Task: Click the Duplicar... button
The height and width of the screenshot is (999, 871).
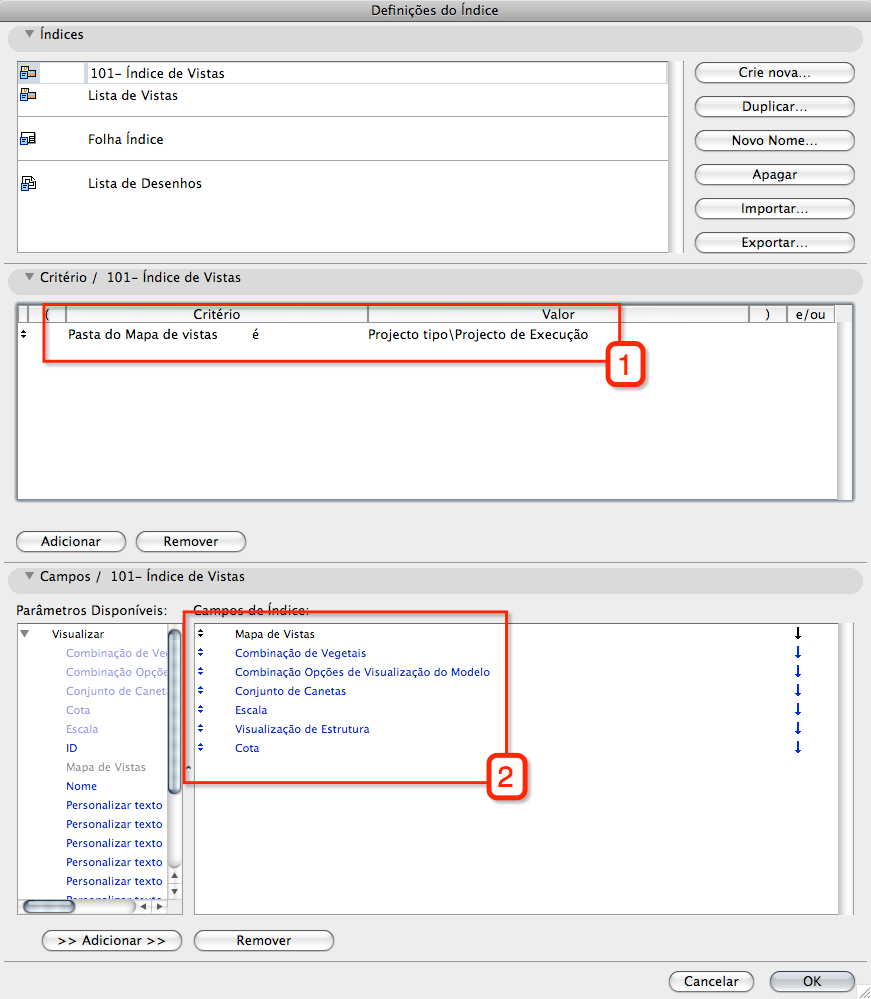Action: [774, 106]
